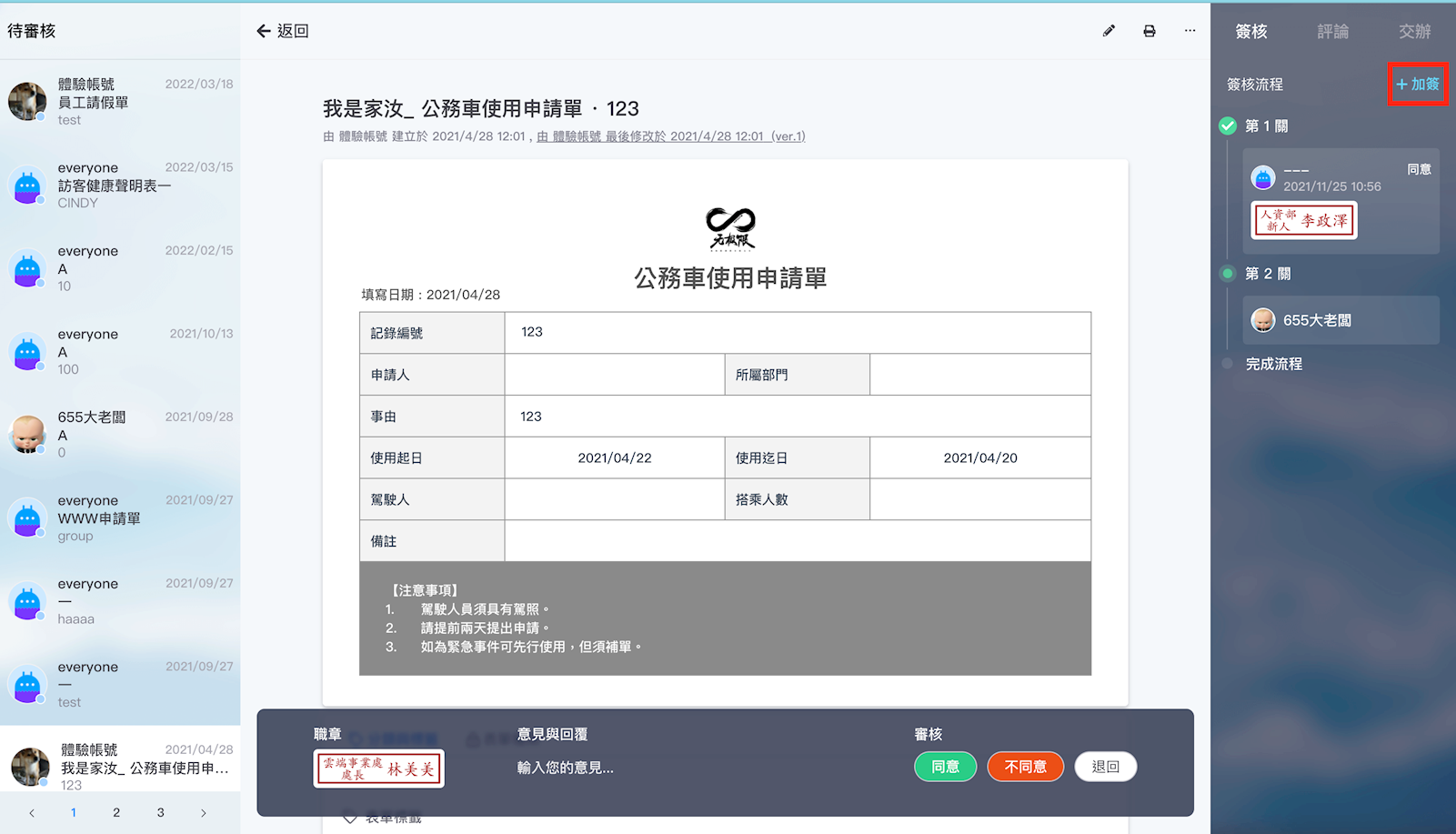Go to next page of pending list
Image resolution: width=1456 pixels, height=834 pixels.
pos(203,813)
